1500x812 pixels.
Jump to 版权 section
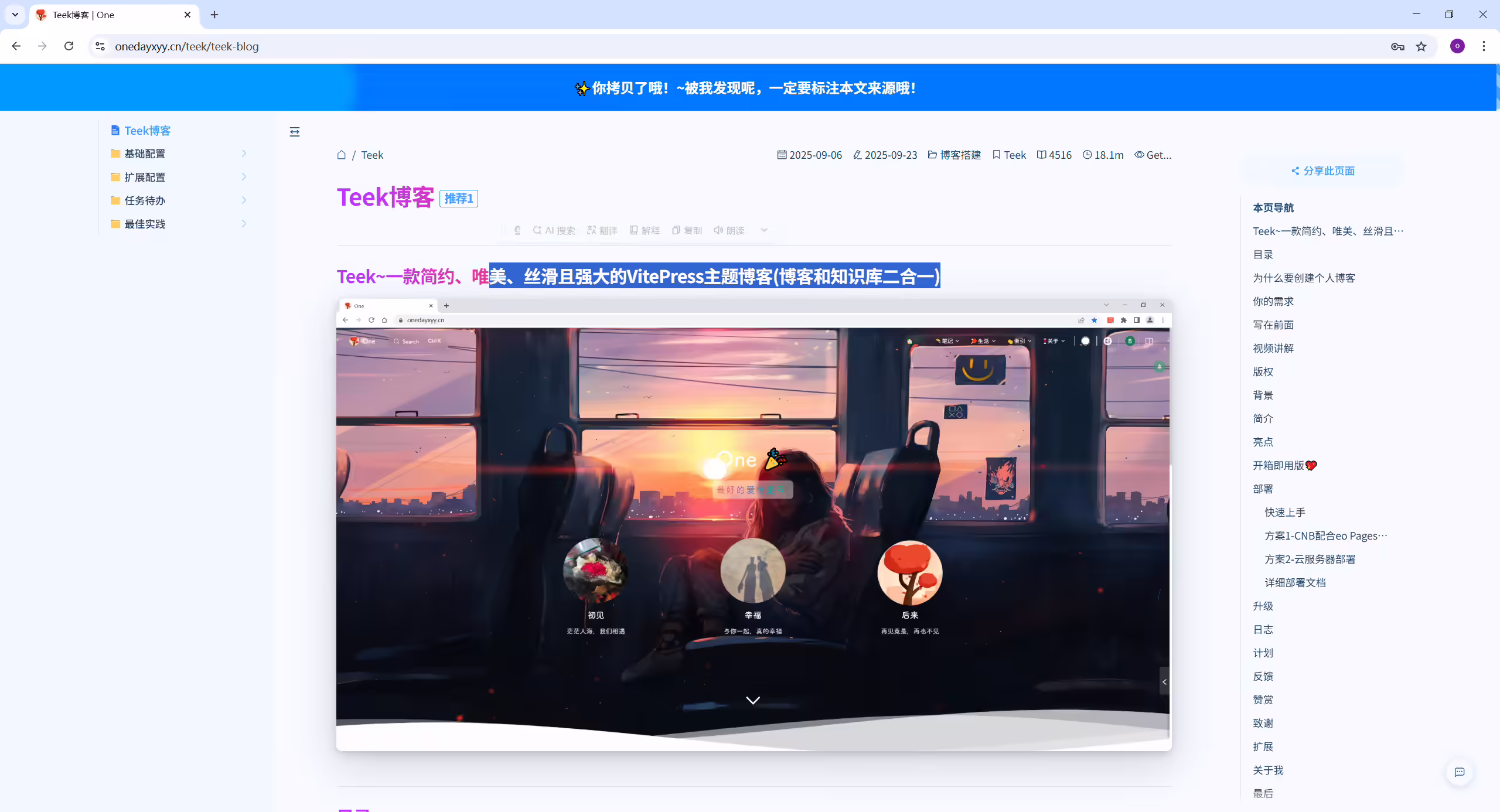1263,371
